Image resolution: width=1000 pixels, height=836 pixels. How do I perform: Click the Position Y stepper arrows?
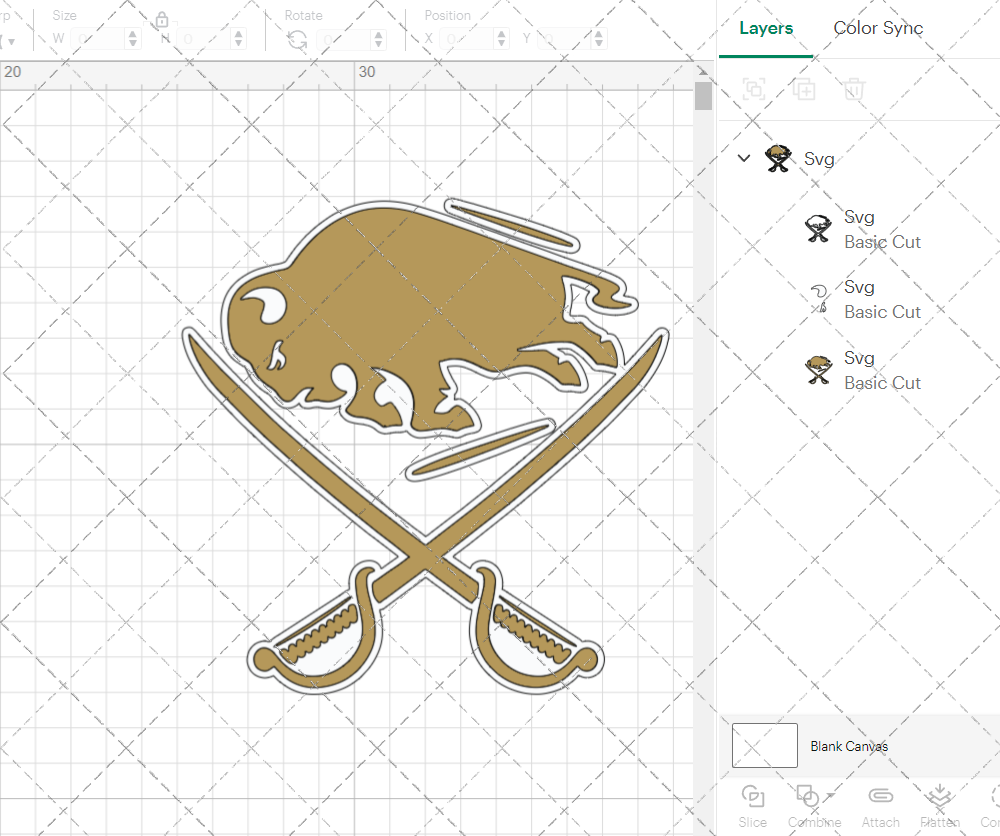pos(599,39)
